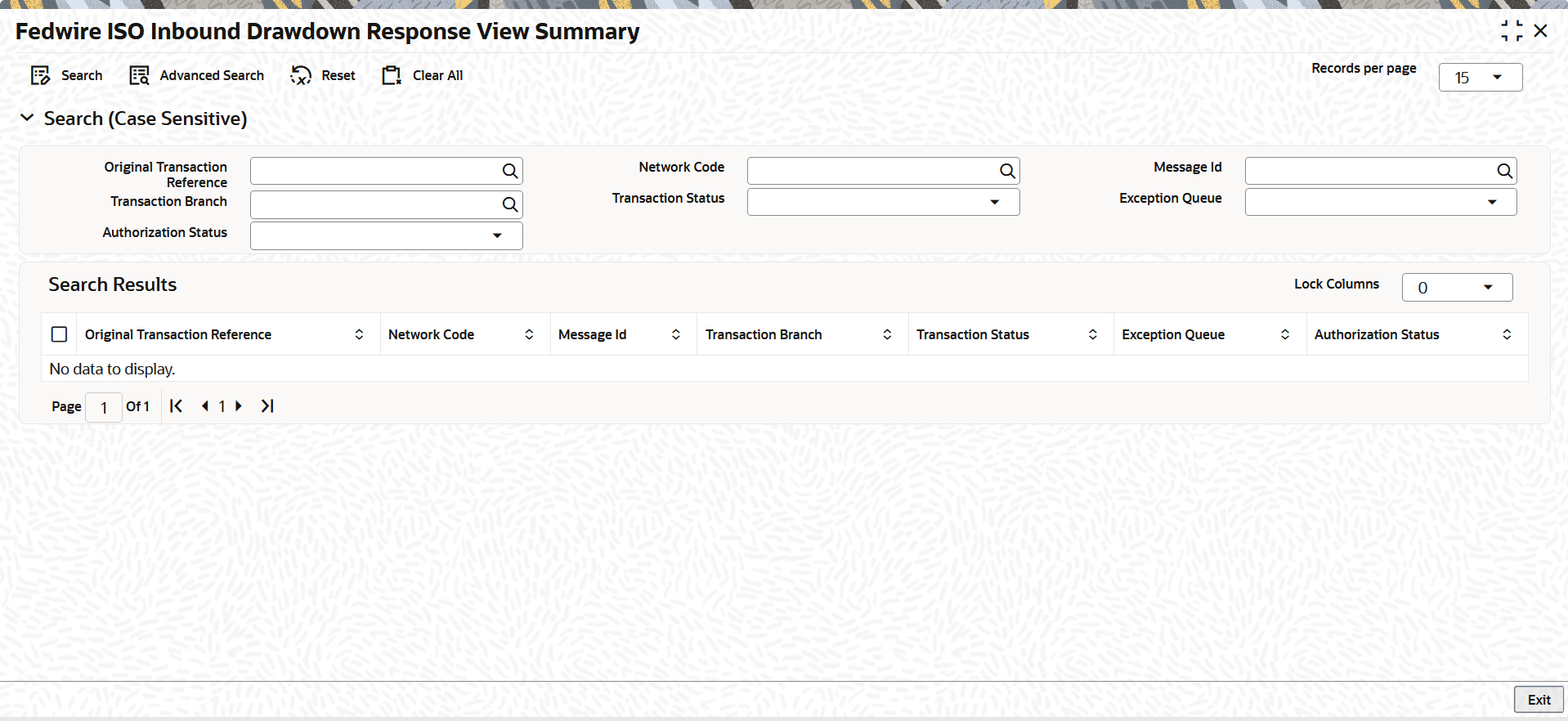1568x721 pixels.
Task: Open the Transaction Status dropdown
Action: coord(883,202)
